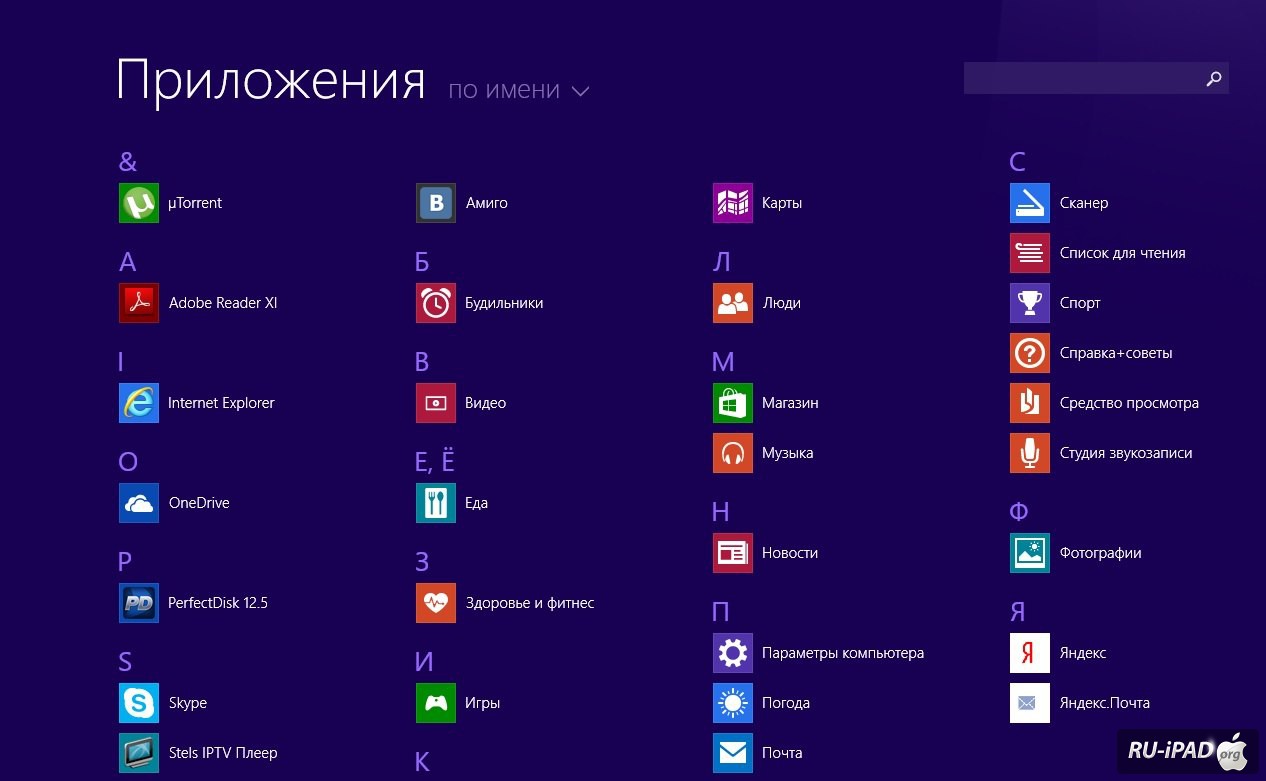Screen dimensions: 1266x781
Task: Open the Амиго app icon
Action: pyautogui.click(x=436, y=203)
